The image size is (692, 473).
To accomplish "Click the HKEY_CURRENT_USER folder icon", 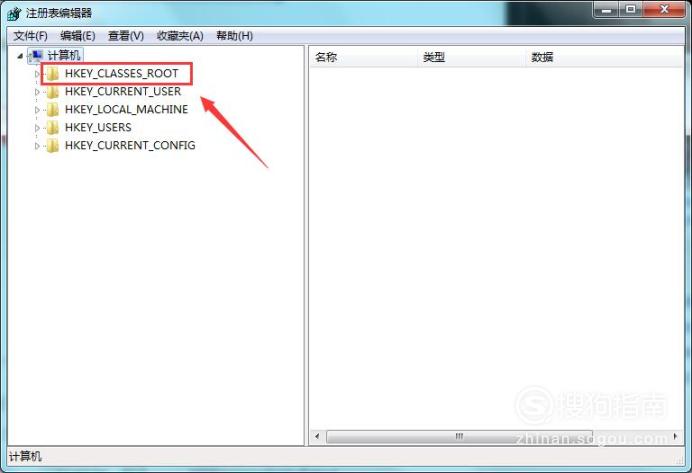I will [53, 92].
